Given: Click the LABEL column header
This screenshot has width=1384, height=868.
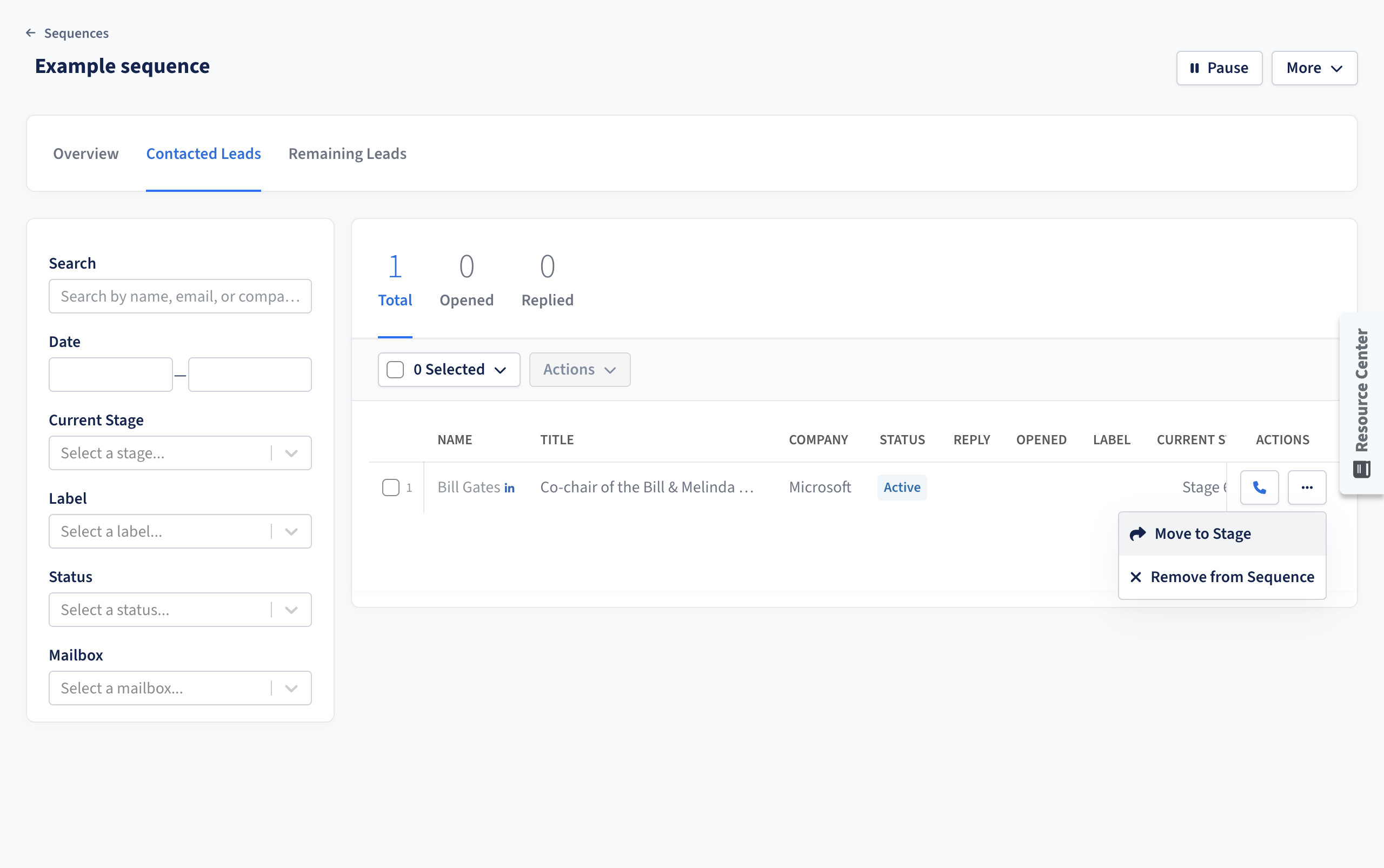Looking at the screenshot, I should 1111,440.
